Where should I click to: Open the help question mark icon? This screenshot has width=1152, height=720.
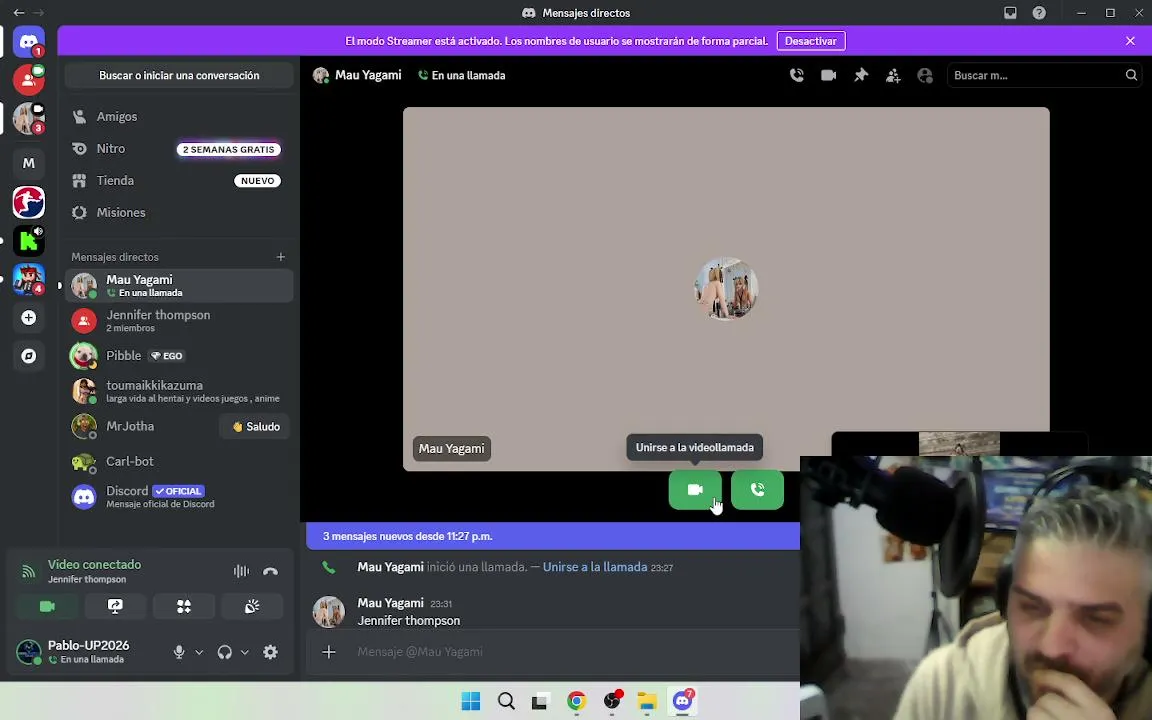pos(1039,12)
